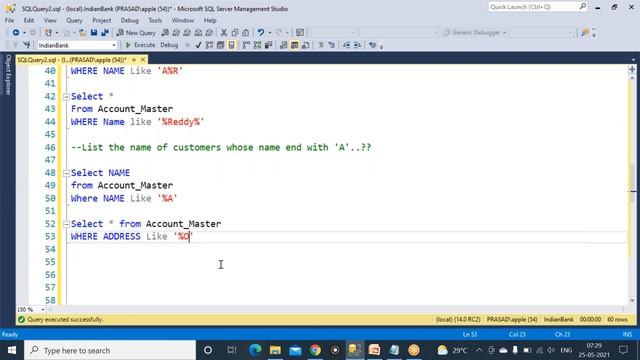This screenshot has width=640, height=360.
Task: Open the Edit menu
Action: pos(29,20)
